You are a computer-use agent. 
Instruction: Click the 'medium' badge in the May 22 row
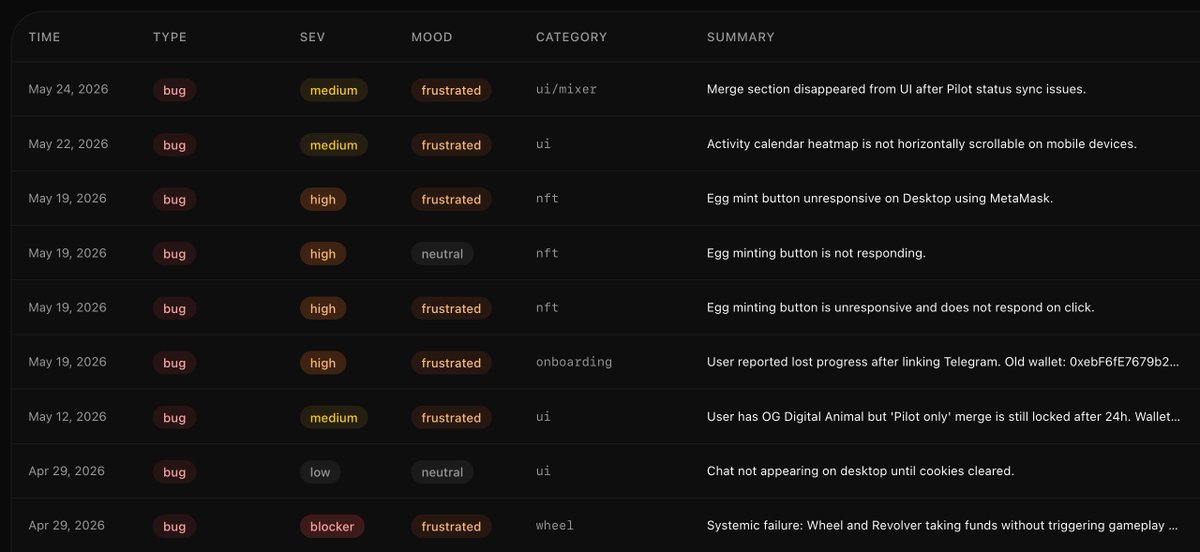[x=334, y=145]
